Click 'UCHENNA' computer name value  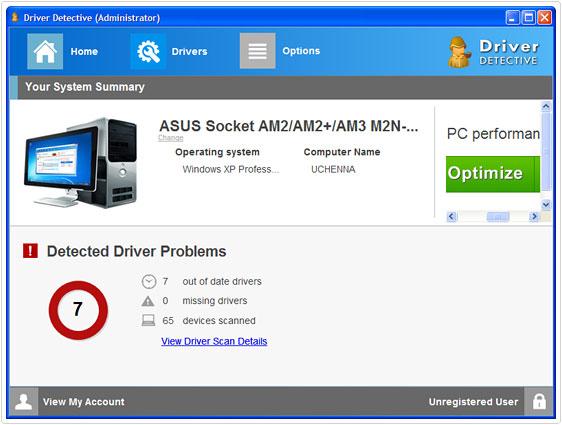[x=333, y=169]
